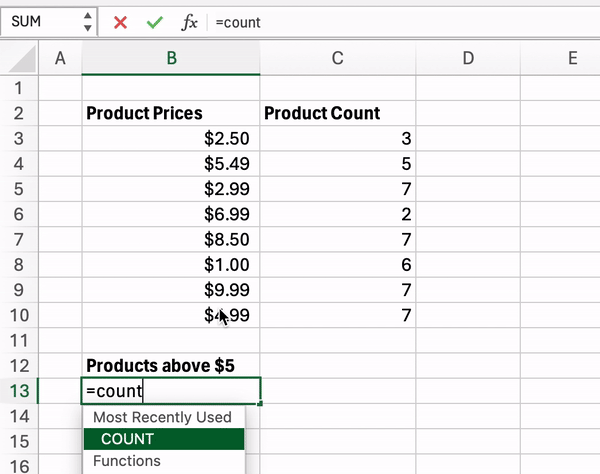Select row 13 header
Viewport: 600px width, 474px height.
(19, 391)
